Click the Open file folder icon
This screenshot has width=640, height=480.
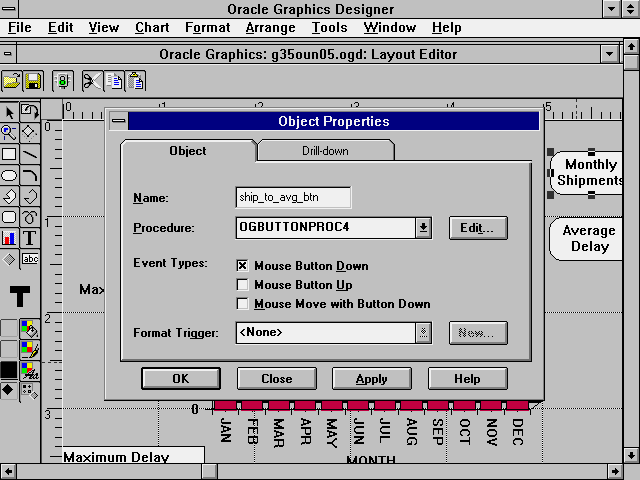(12, 81)
